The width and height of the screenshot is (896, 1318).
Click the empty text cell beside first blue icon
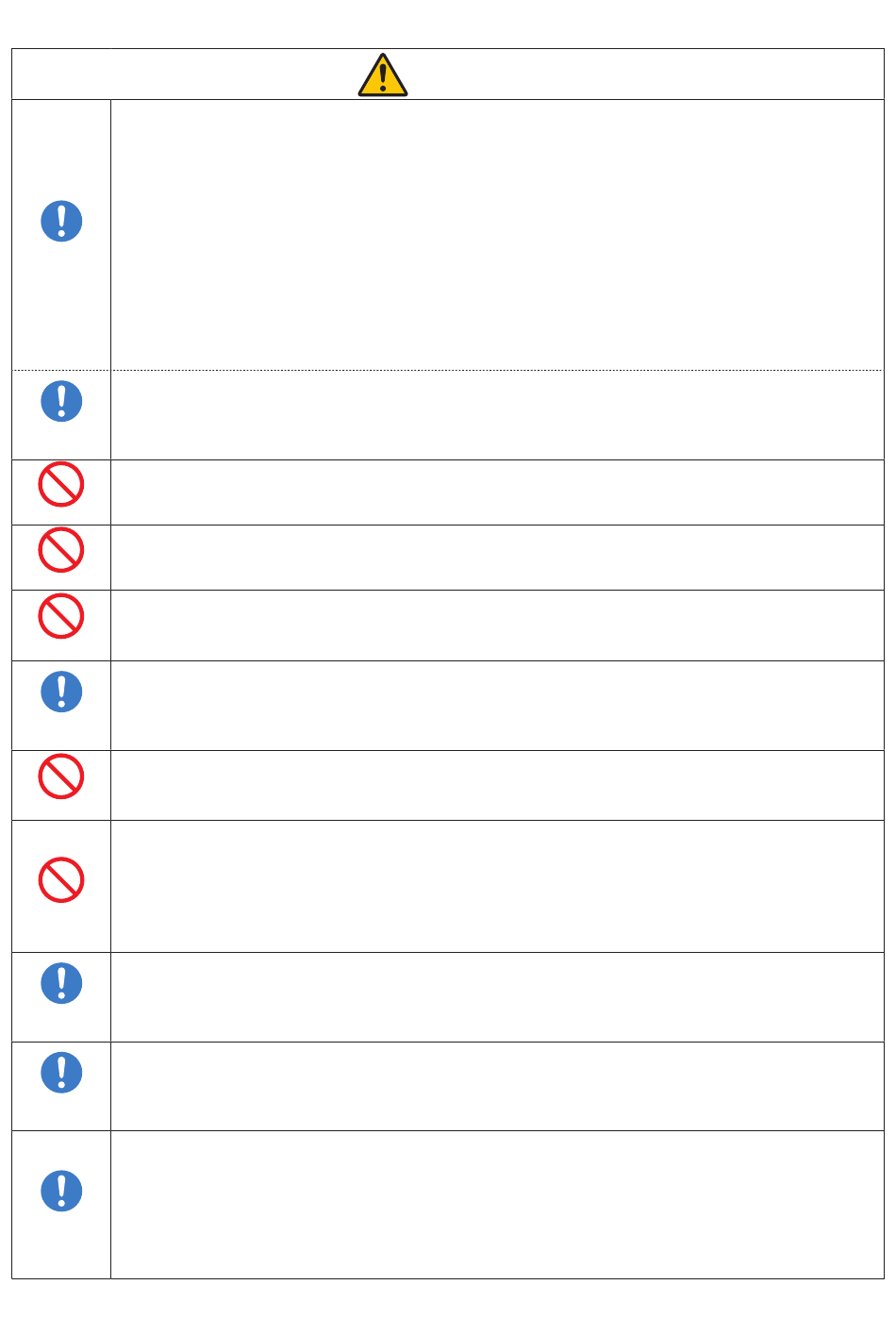[x=497, y=235]
